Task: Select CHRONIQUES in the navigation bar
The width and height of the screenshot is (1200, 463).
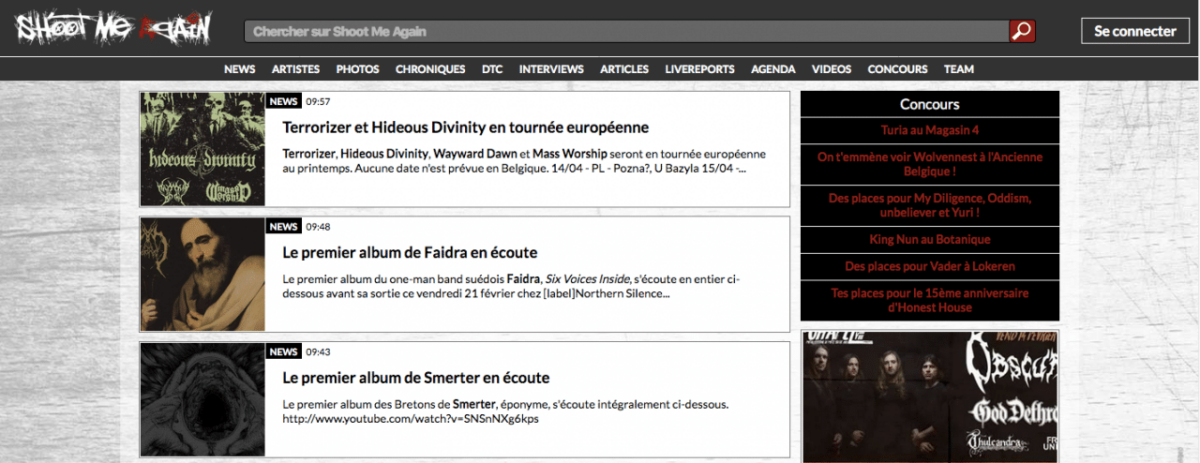Action: (x=430, y=69)
